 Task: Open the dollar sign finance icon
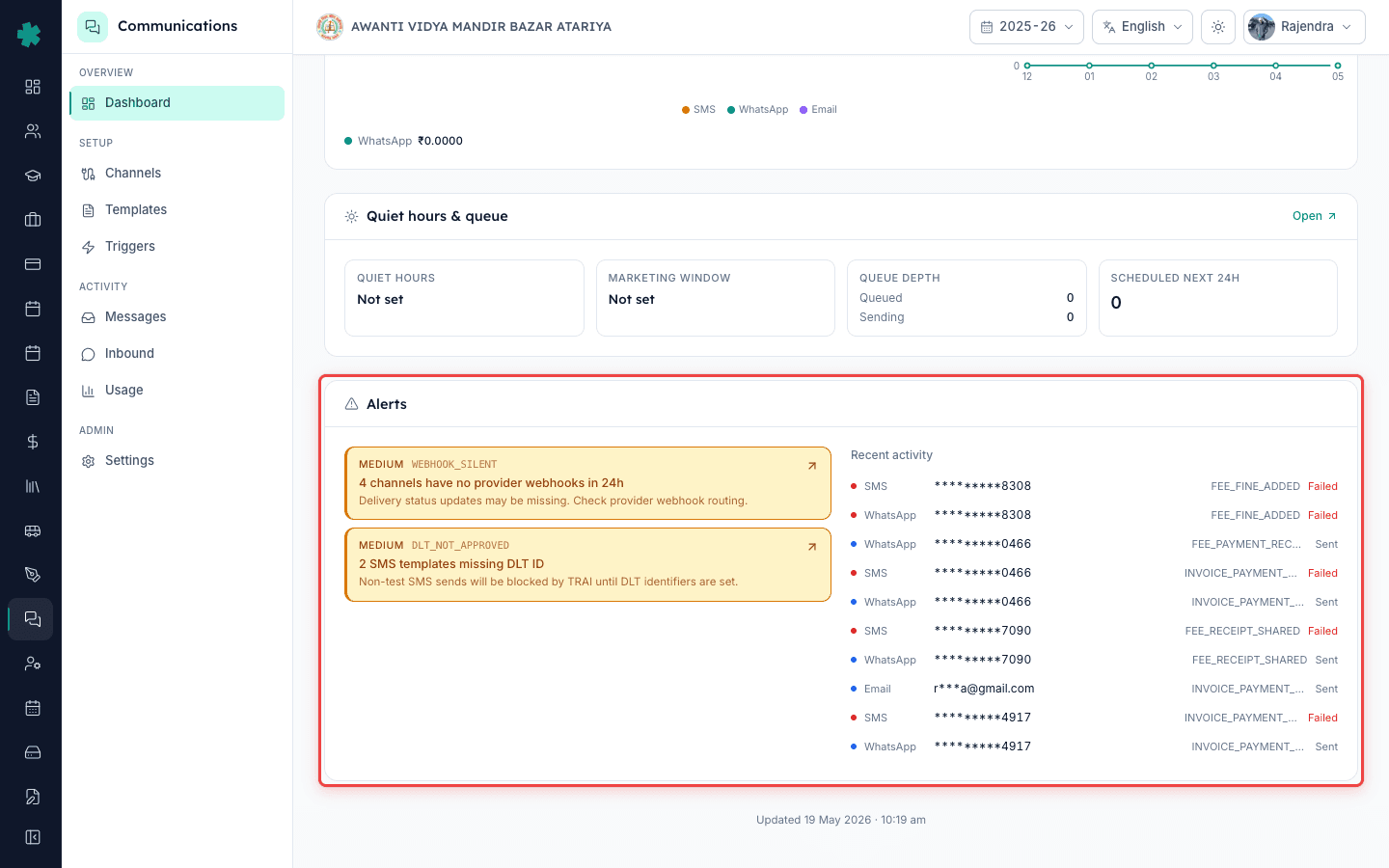pyautogui.click(x=33, y=442)
